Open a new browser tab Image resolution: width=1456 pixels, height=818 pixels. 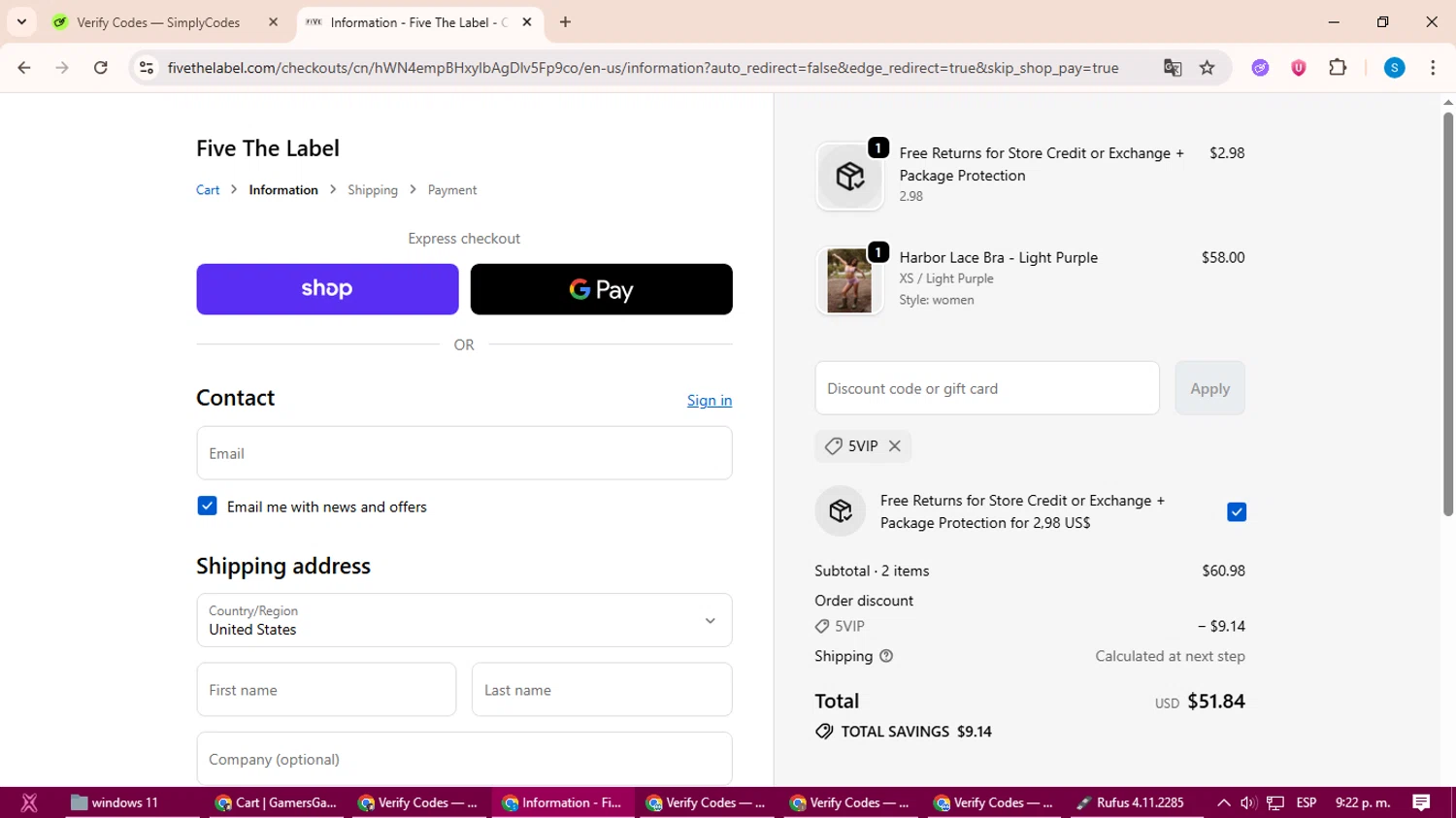pyautogui.click(x=566, y=22)
